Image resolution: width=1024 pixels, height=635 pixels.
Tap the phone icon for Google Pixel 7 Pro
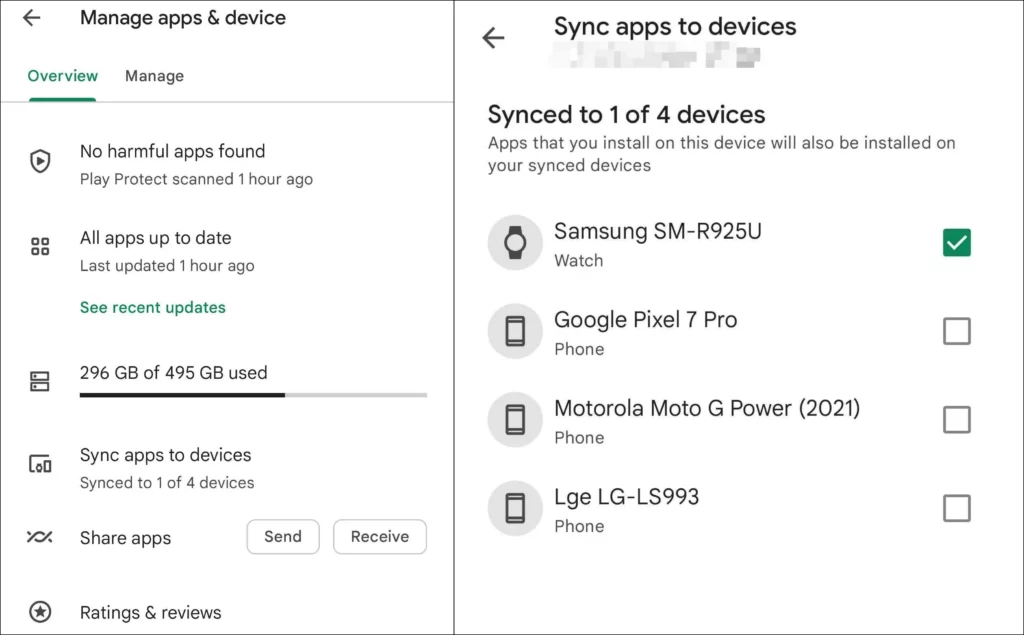click(515, 331)
